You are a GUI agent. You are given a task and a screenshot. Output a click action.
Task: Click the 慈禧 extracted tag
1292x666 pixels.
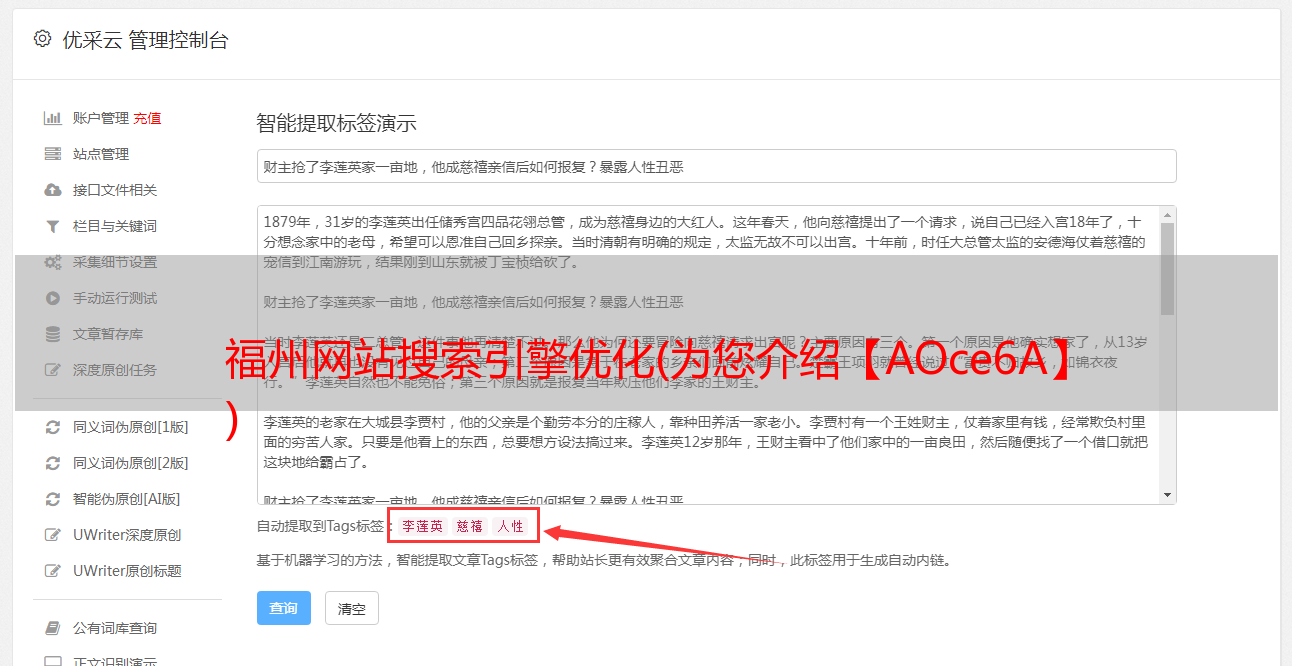pos(470,526)
